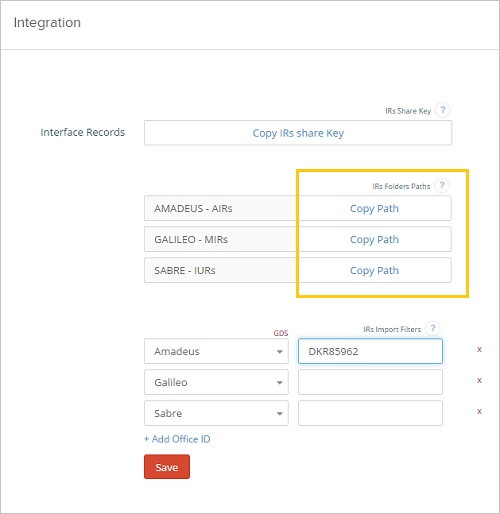Image resolution: width=500 pixels, height=514 pixels.
Task: Click the Sabre import filter input field
Action: click(x=370, y=413)
